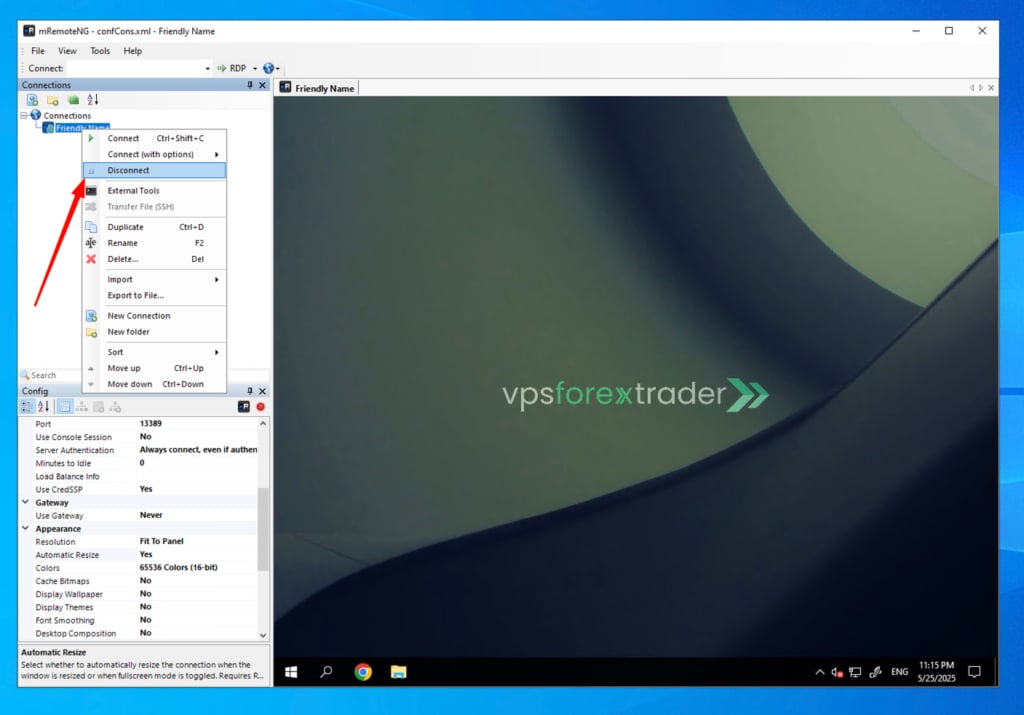Close the Config panel

[263, 390]
